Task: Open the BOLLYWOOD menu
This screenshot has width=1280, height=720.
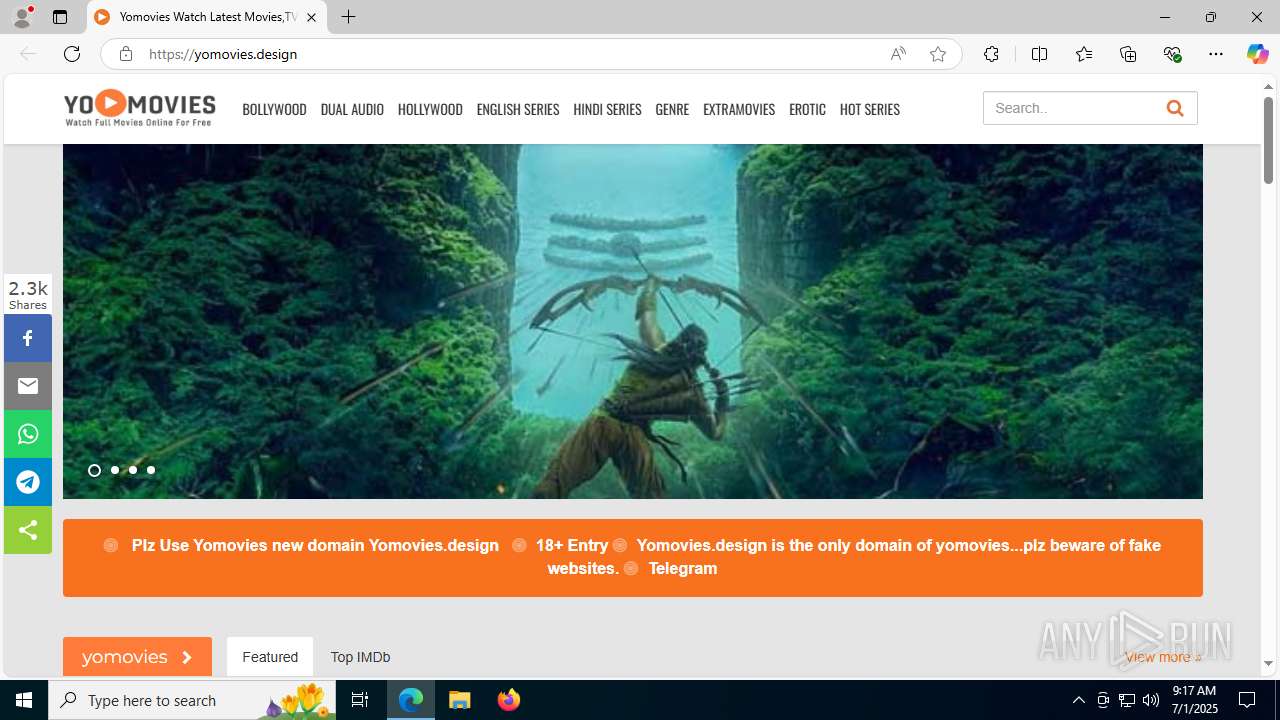Action: (x=274, y=109)
